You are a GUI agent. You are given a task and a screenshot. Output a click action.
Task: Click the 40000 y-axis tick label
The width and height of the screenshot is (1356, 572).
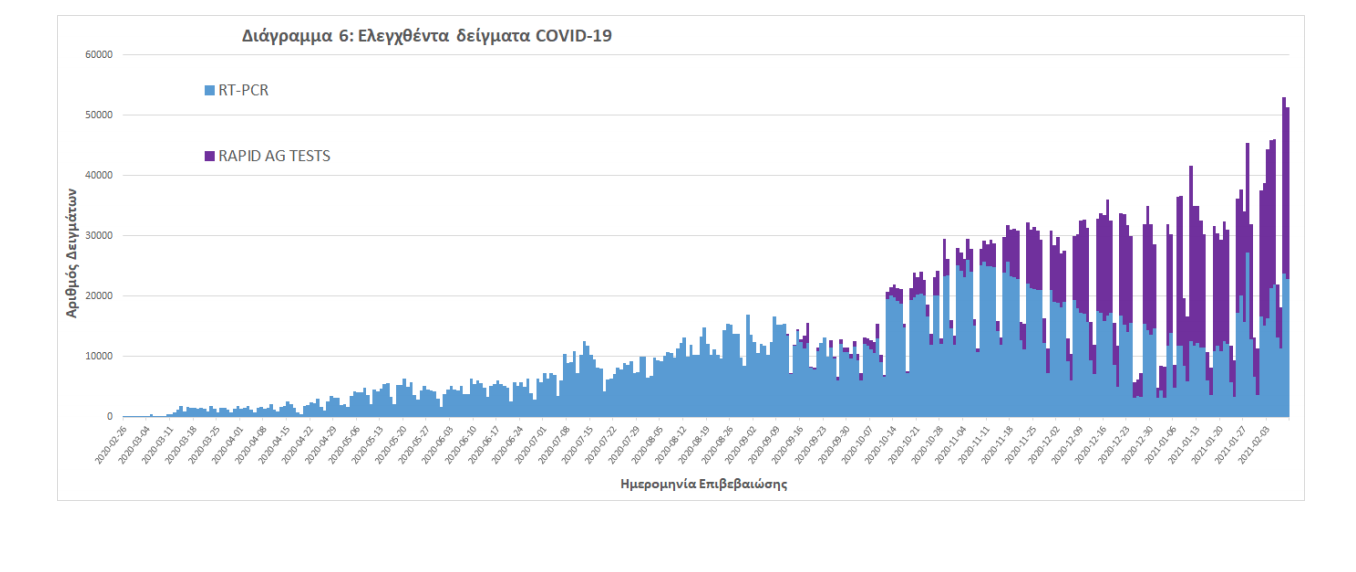99,176
